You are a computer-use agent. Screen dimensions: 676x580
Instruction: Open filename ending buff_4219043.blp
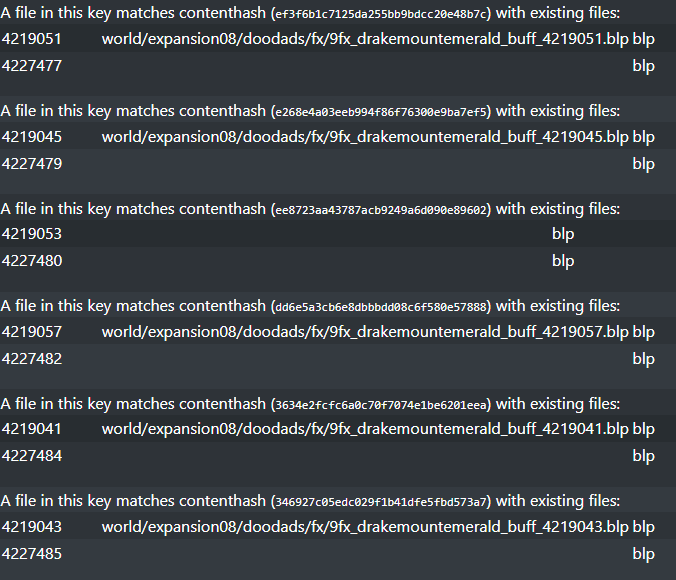pyautogui.click(x=365, y=527)
